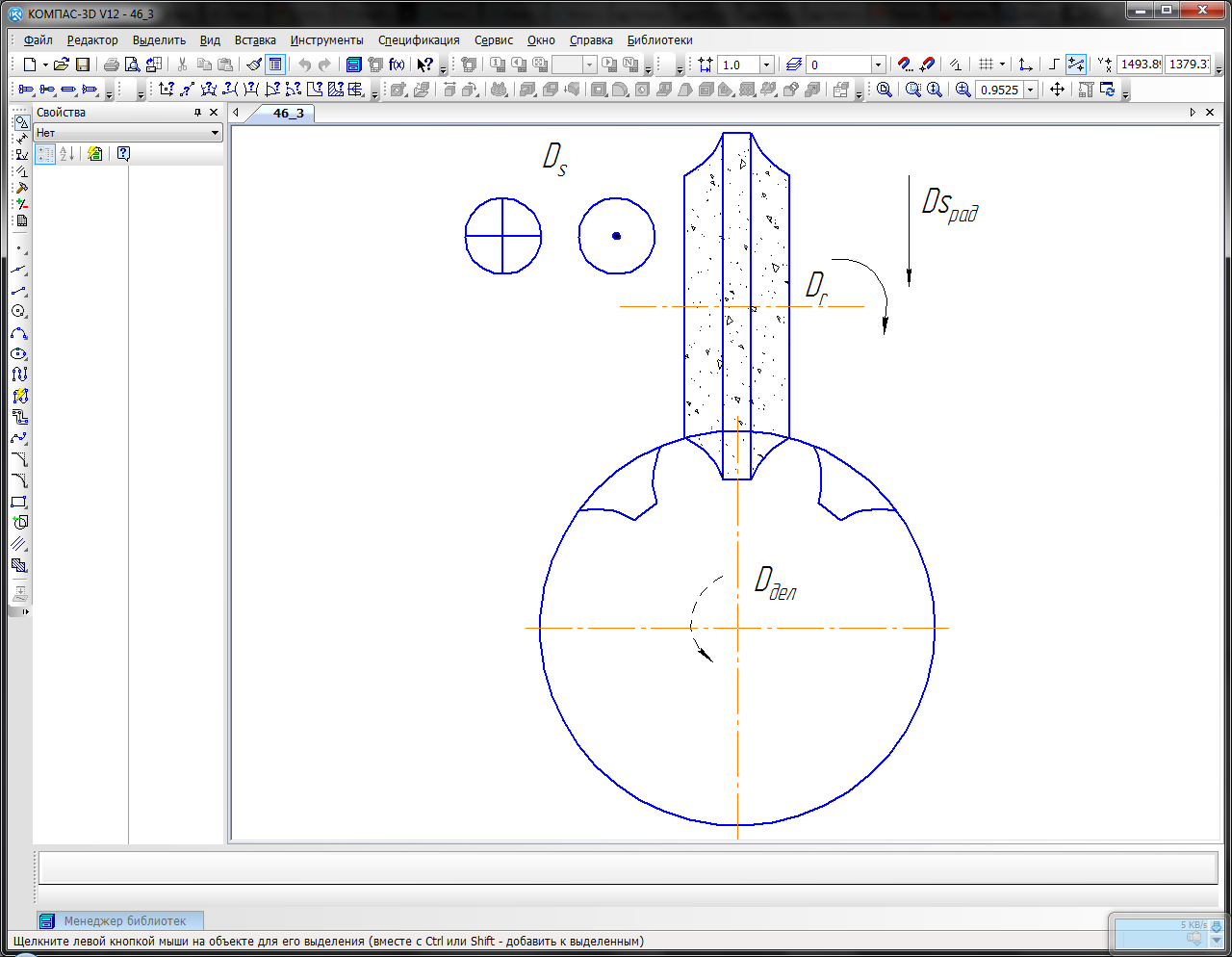Click the What's This help cursor icon
Screen dimensions: 1232x957
tap(424, 65)
